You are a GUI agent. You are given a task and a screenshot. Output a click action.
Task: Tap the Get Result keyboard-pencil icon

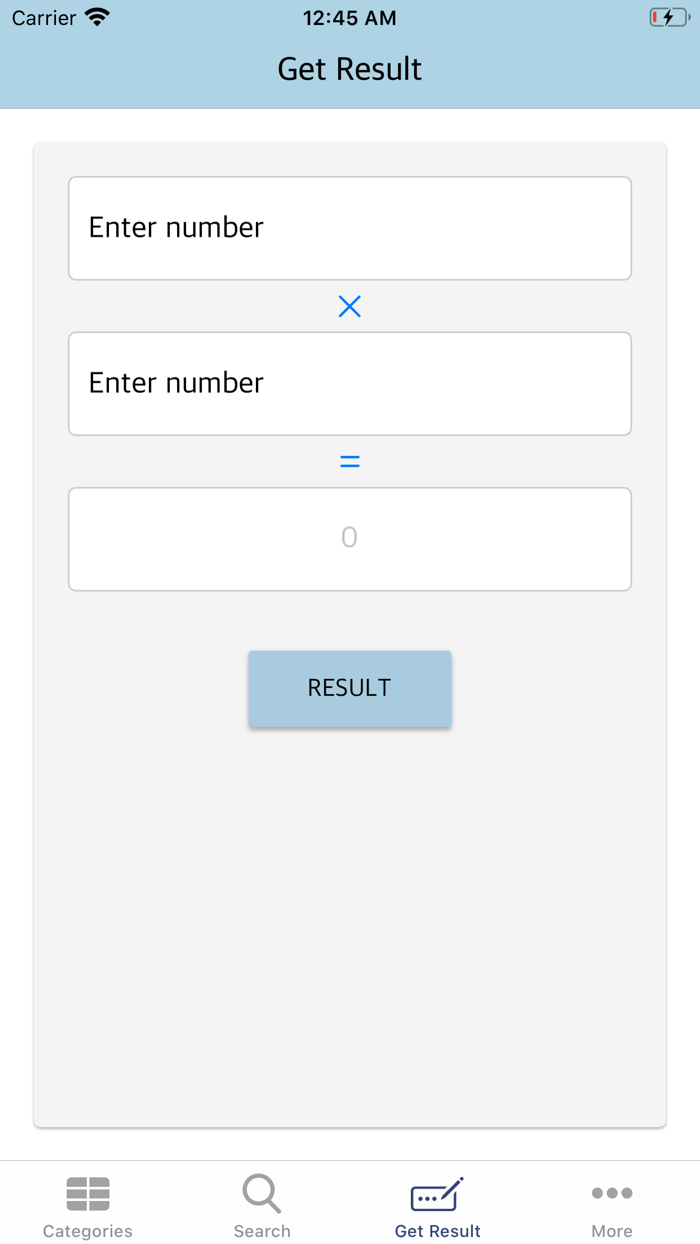[437, 1194]
